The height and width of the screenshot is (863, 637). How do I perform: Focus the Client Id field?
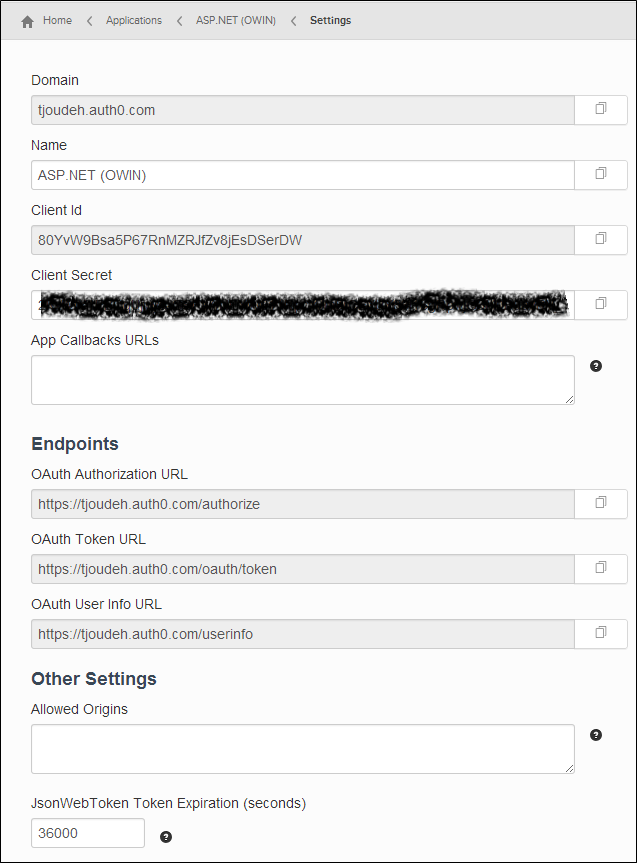[303, 239]
